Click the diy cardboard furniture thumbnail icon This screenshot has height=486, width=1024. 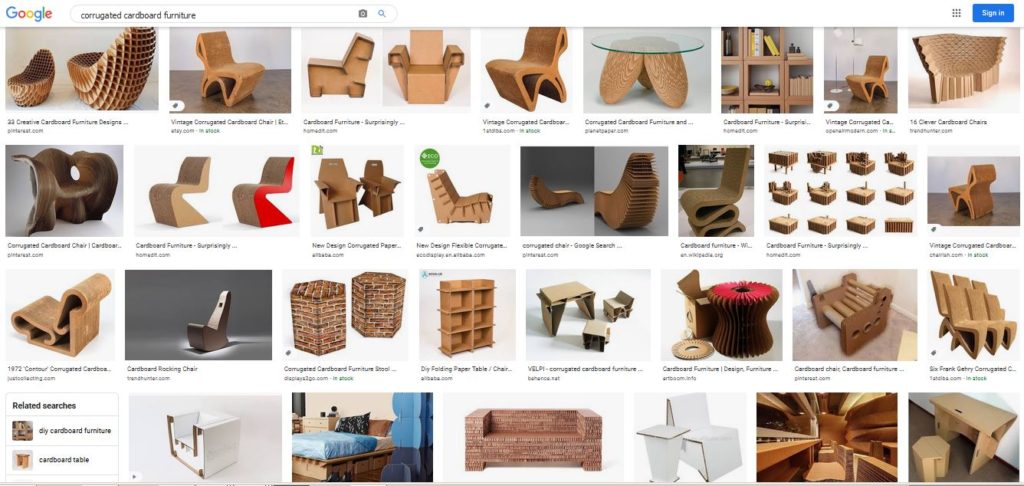tap(22, 430)
